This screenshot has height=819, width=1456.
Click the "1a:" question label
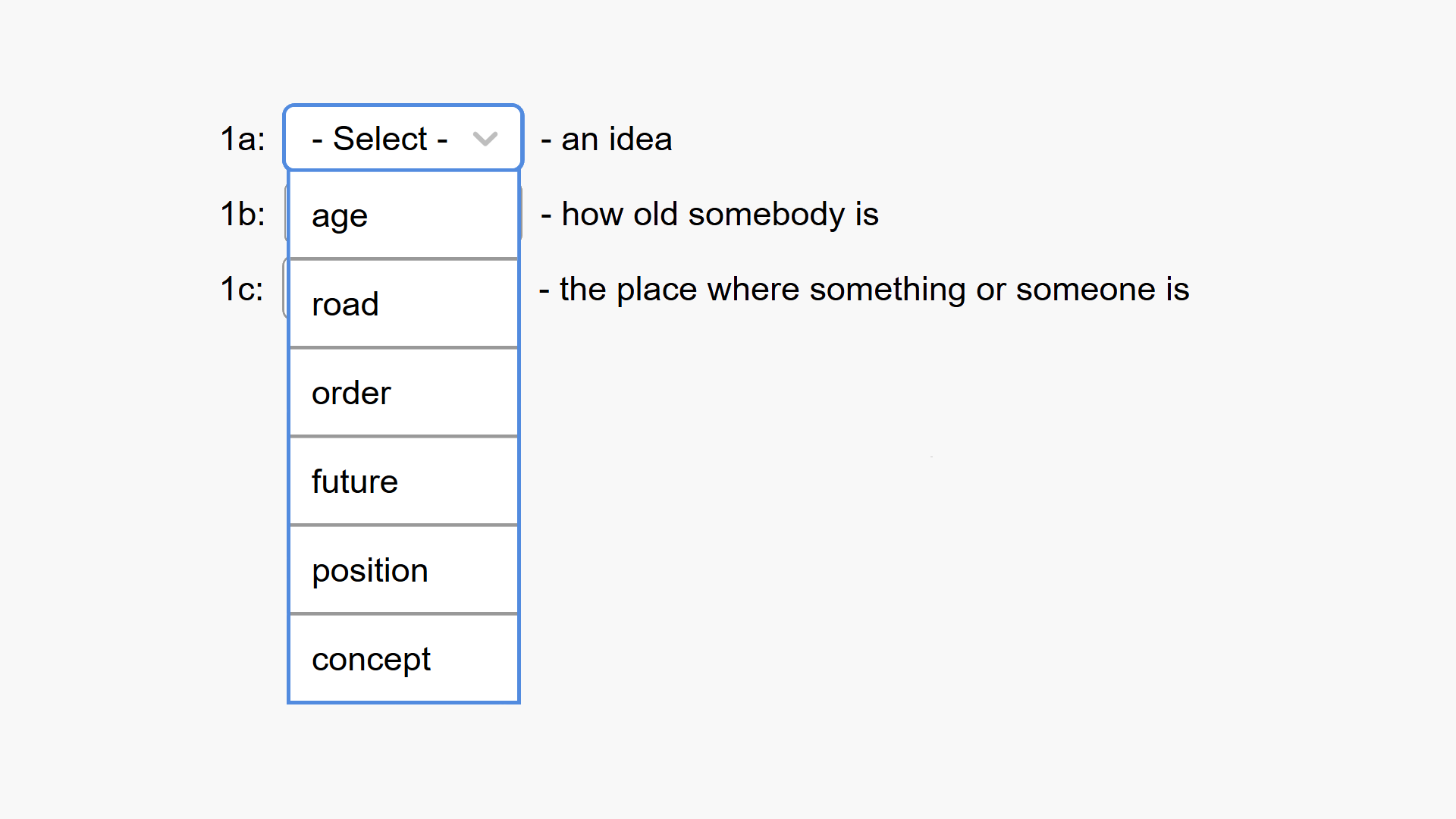click(243, 139)
